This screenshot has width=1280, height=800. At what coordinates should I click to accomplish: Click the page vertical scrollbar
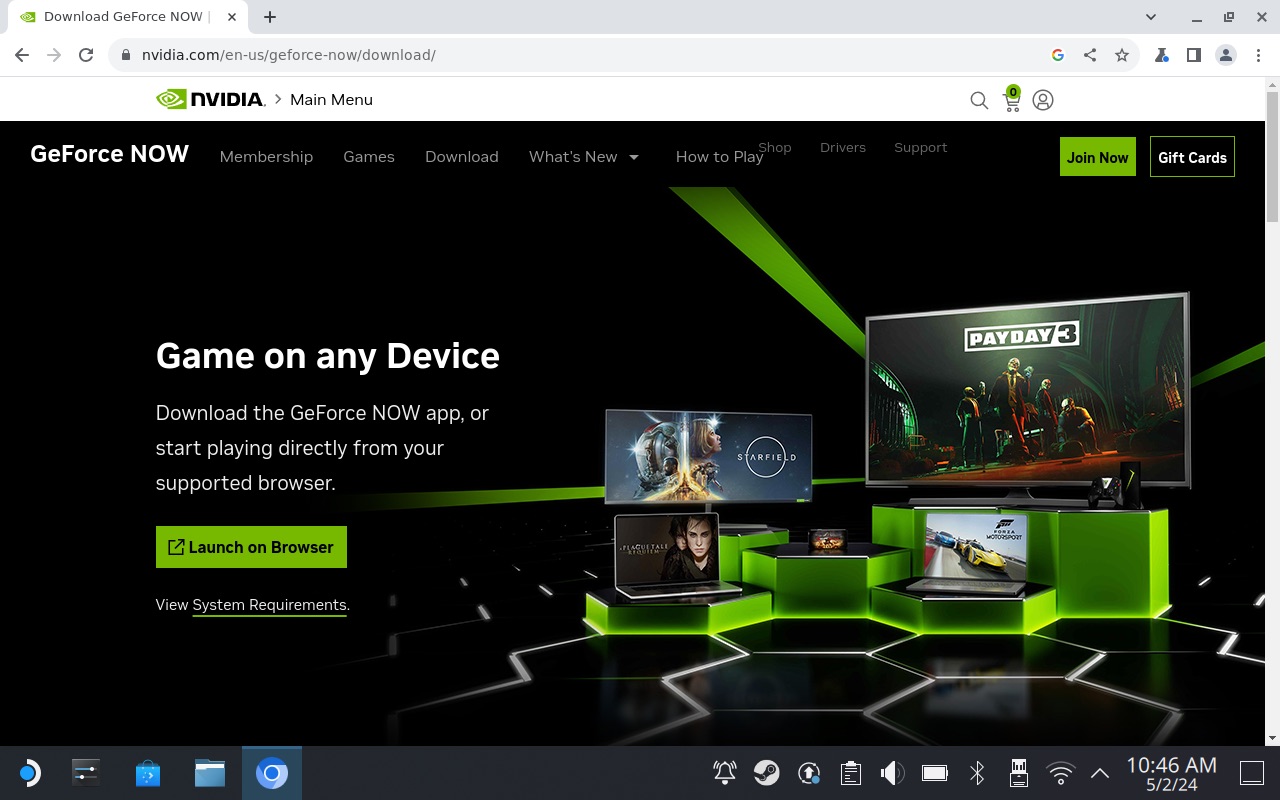point(1272,155)
